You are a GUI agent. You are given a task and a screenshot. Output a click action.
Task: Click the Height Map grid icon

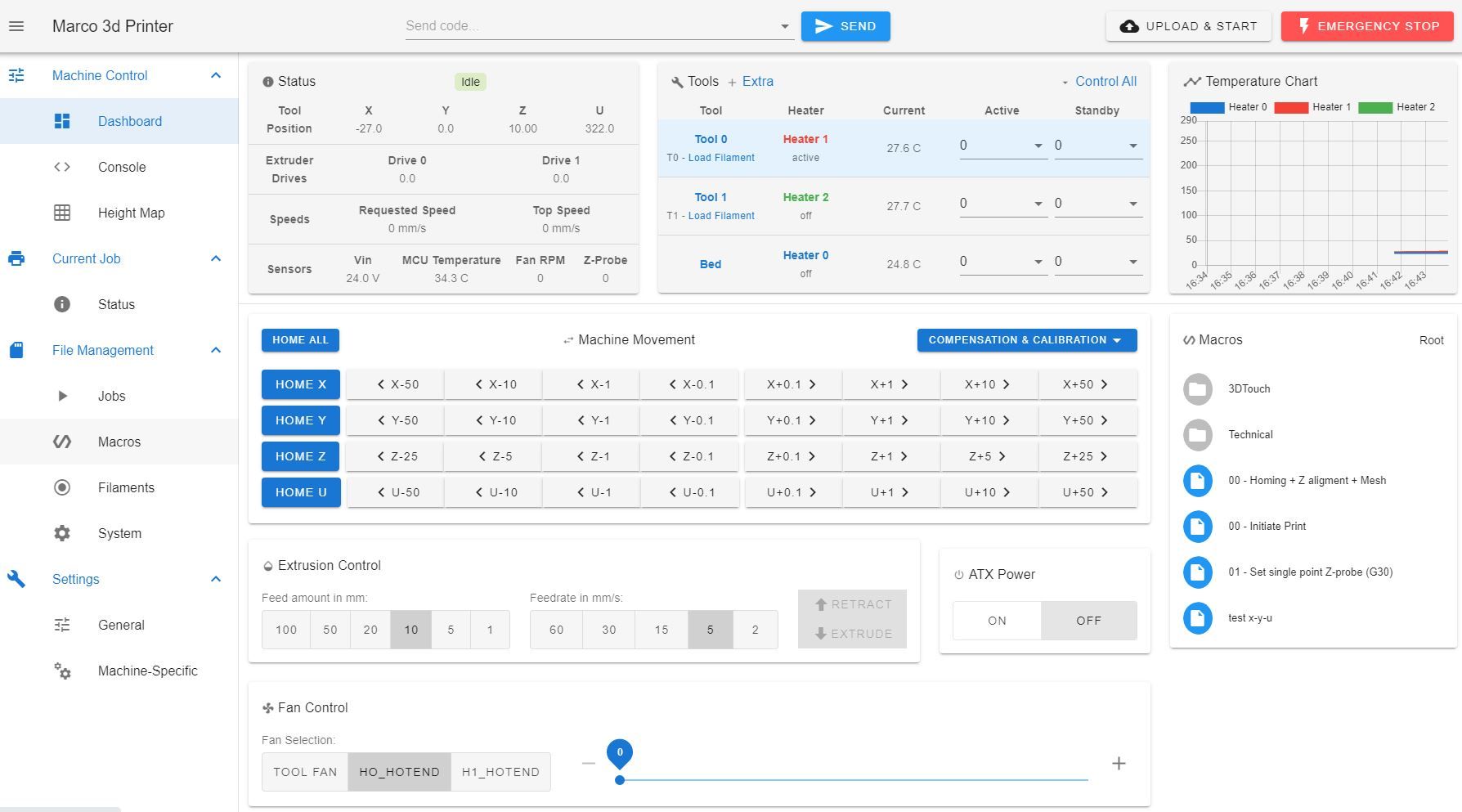pyautogui.click(x=62, y=213)
